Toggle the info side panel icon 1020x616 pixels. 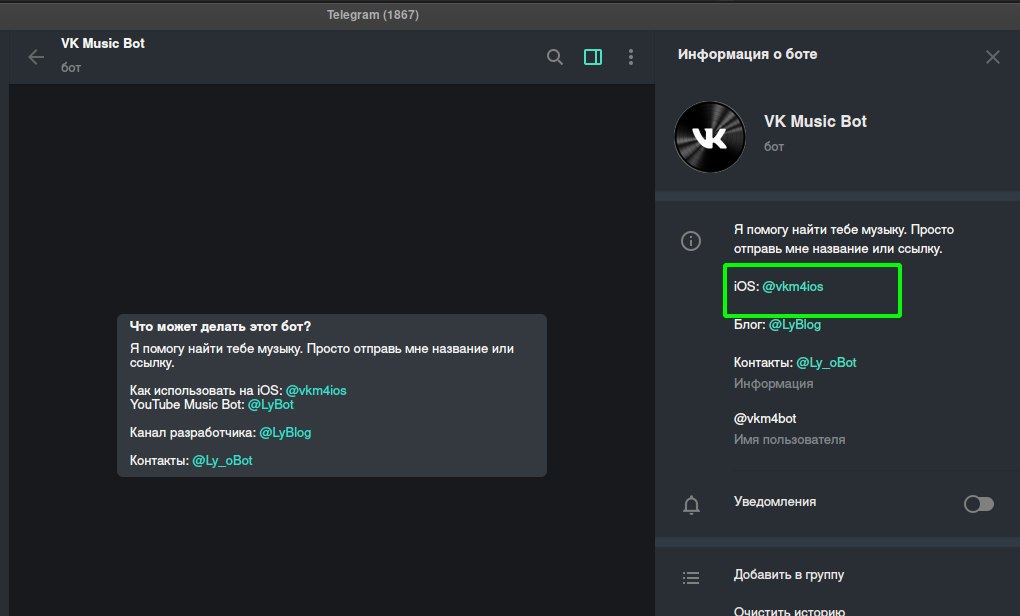(x=593, y=57)
